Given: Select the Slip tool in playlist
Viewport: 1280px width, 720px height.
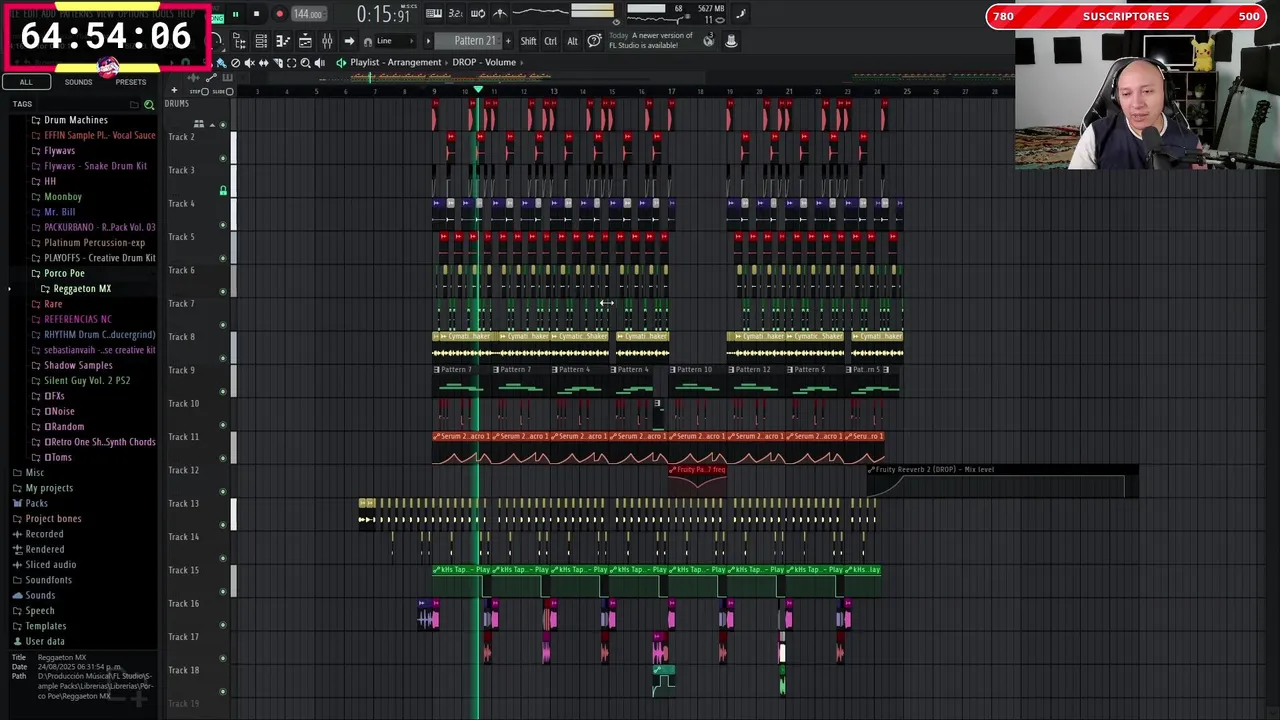Looking at the screenshot, I should pyautogui.click(x=263, y=63).
